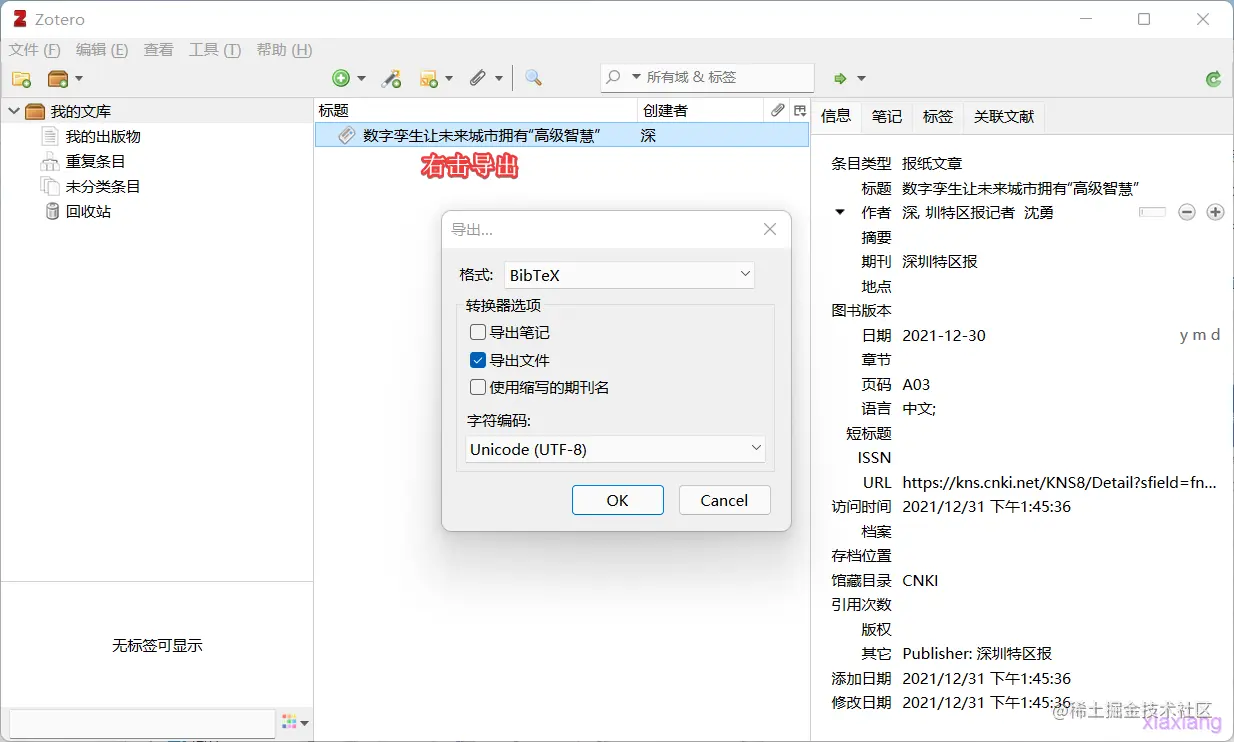
Task: Open the Add Attachment dropdown arrow
Action: point(497,78)
